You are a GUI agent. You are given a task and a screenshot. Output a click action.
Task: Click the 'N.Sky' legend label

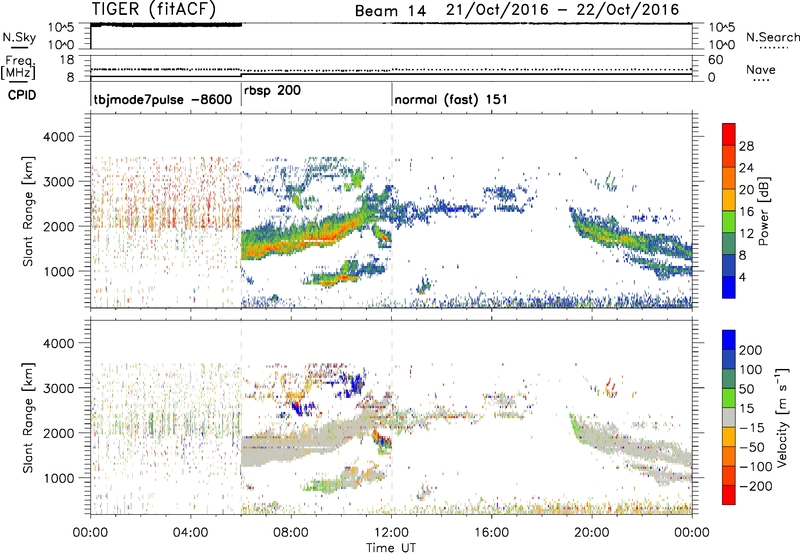click(x=19, y=37)
